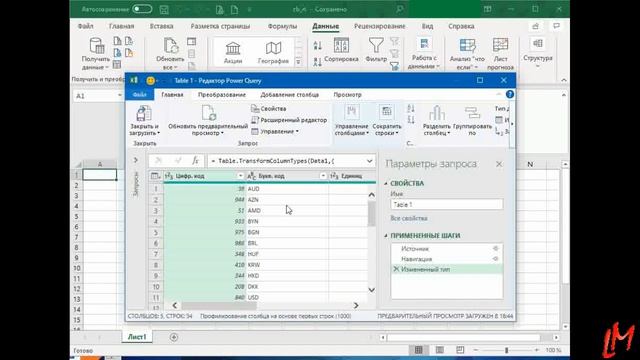Click the Источник step settings gear

[496, 249]
